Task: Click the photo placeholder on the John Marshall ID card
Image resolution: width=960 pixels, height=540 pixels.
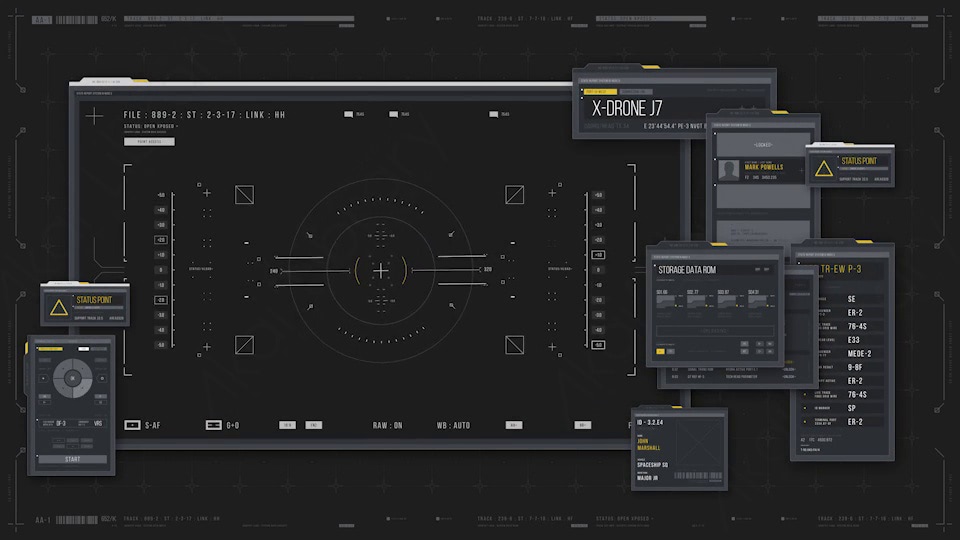Action: pos(698,444)
